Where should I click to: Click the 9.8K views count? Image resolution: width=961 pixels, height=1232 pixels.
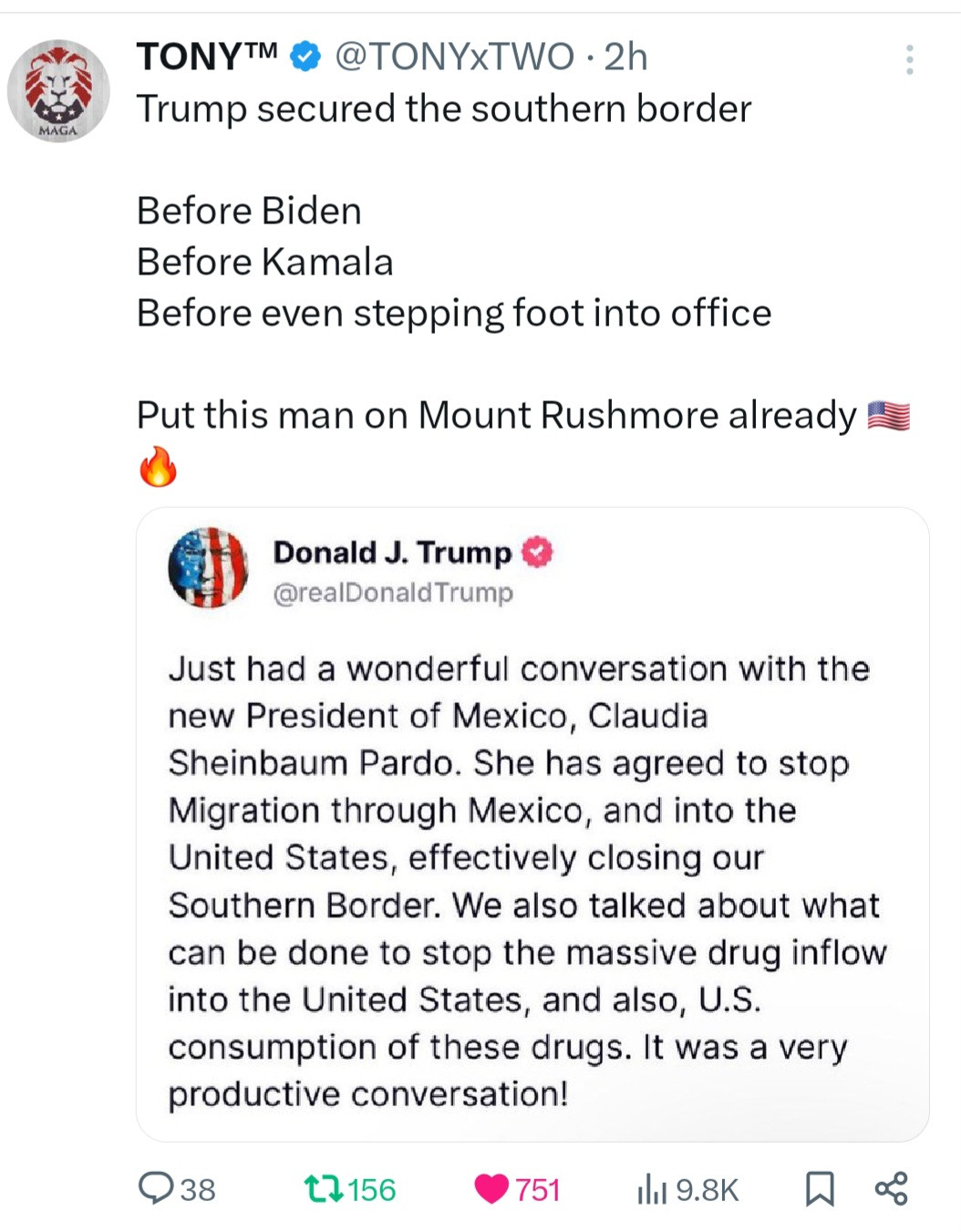[x=707, y=1189]
